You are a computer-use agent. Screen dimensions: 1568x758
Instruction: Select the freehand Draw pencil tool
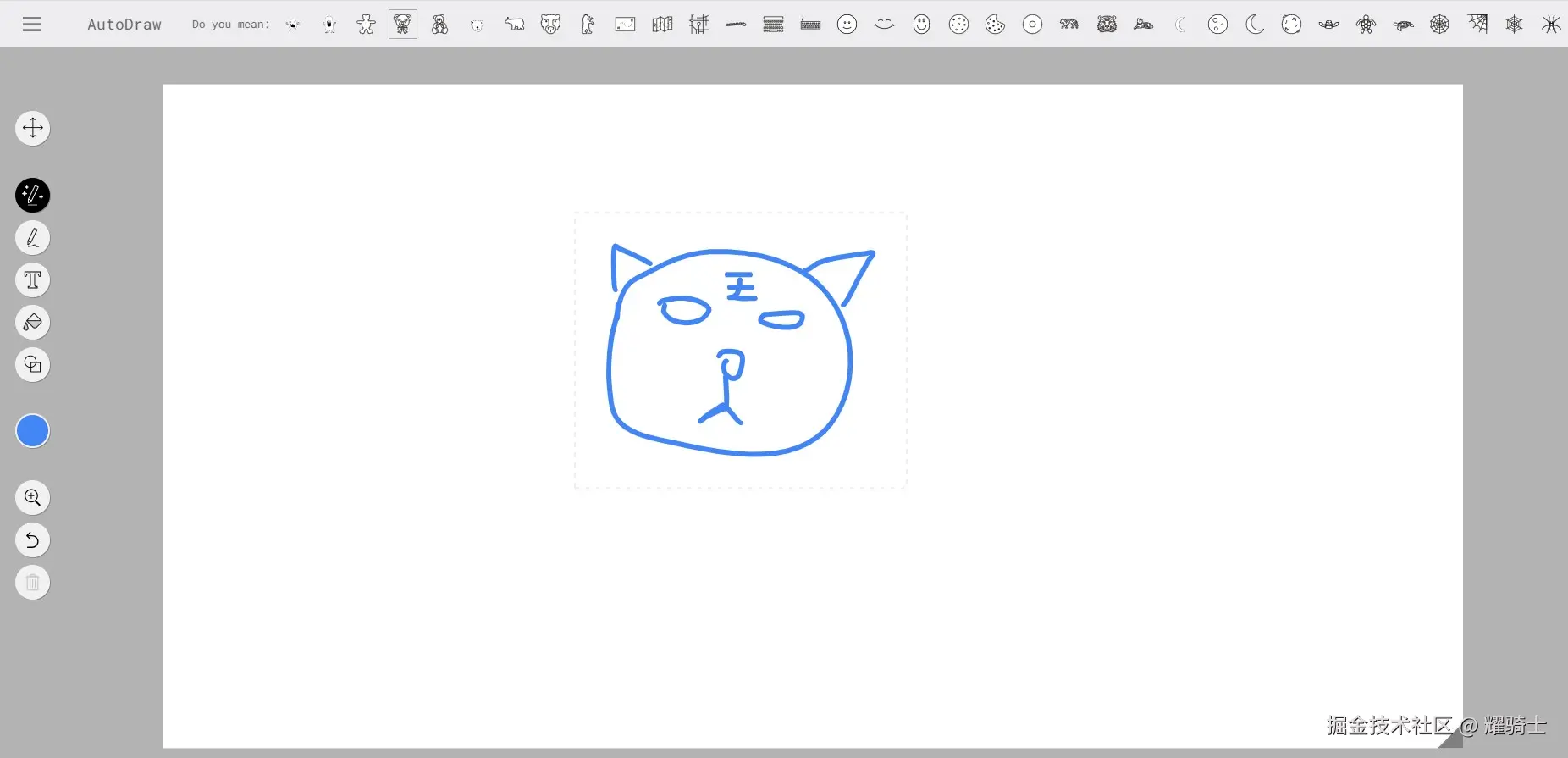point(33,238)
